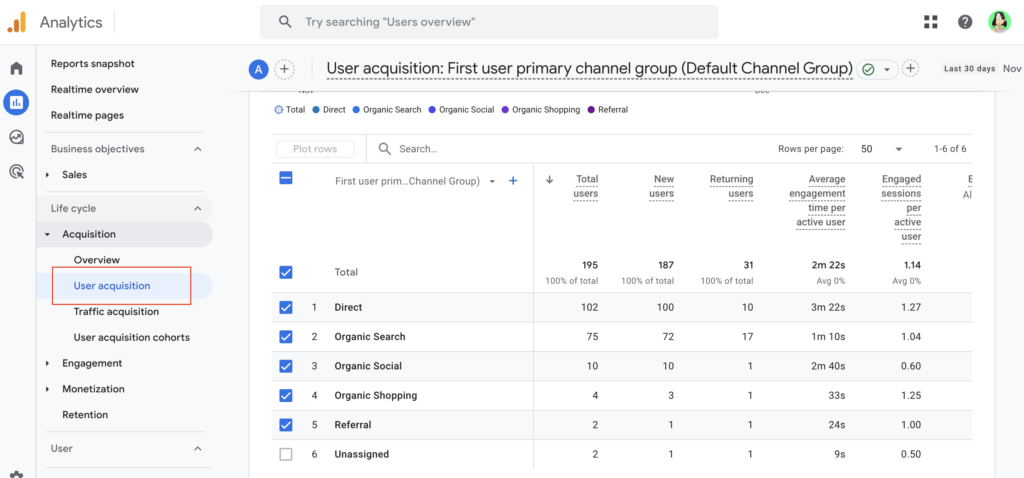Expand the Sales tree item
Viewport: 1024px width, 478px height.
48,175
